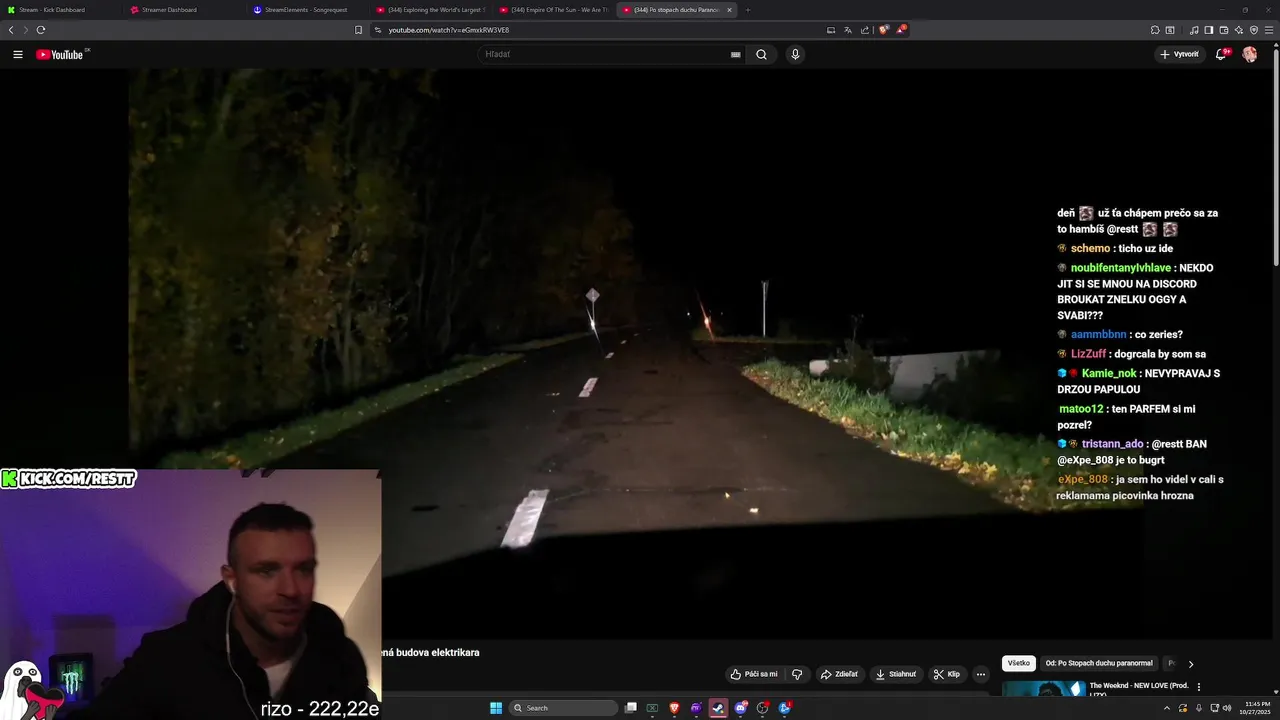The height and width of the screenshot is (720, 1280).
Task: Click The Weeknd NEW LOVE thumbnail
Action: tap(1044, 688)
